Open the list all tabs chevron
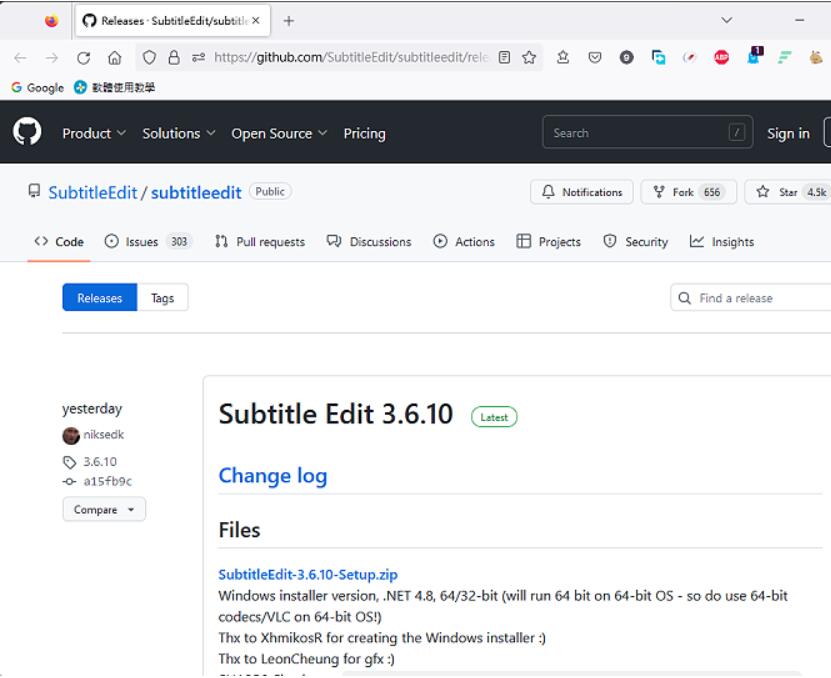Viewport: 831px width, 678px height. tap(727, 20)
